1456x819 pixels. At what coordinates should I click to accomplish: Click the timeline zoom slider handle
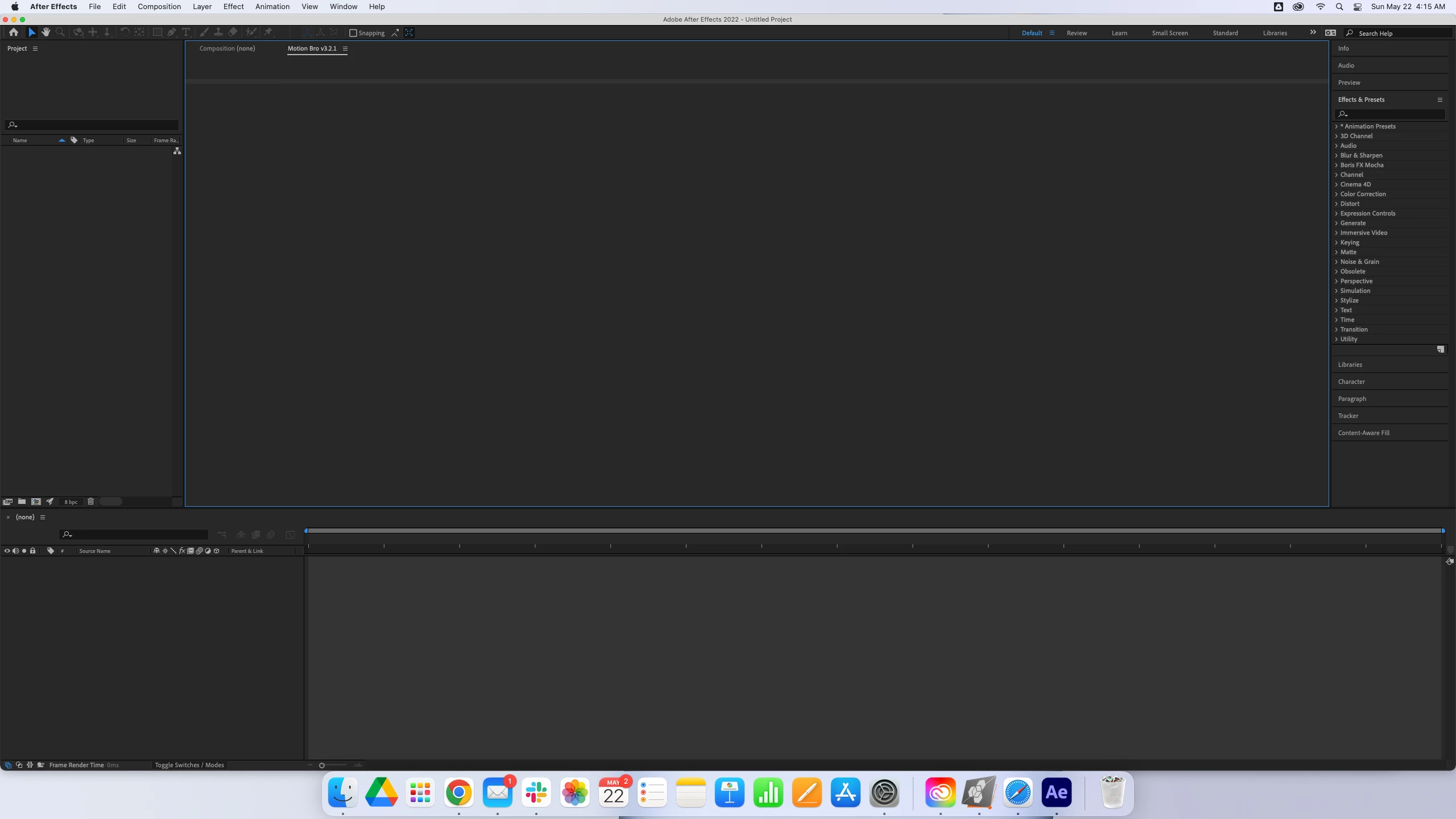(322, 766)
